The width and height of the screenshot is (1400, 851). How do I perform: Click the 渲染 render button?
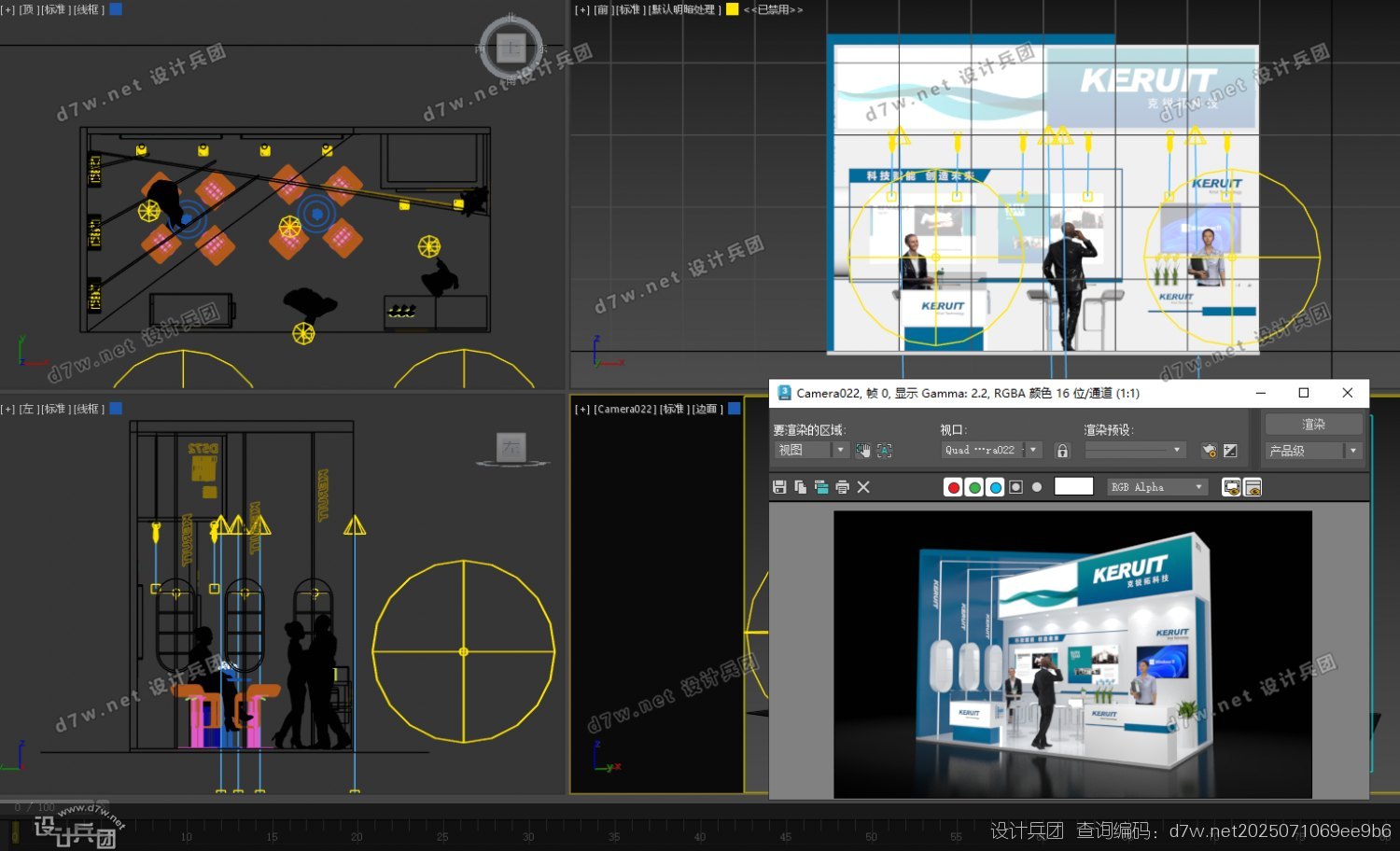1313,425
